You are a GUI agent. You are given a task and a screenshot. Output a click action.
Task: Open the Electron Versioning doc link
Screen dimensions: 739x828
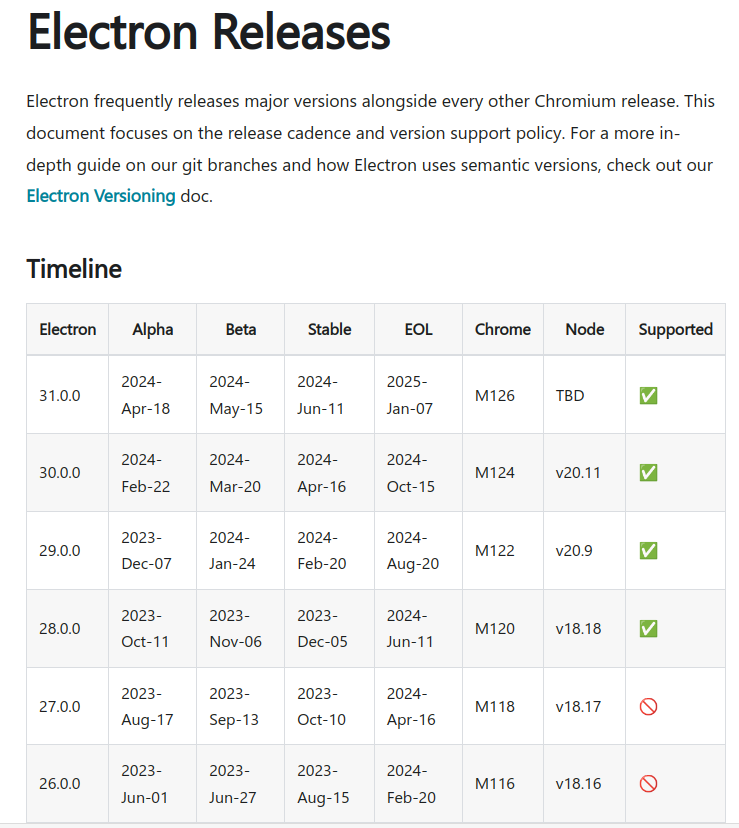point(101,196)
